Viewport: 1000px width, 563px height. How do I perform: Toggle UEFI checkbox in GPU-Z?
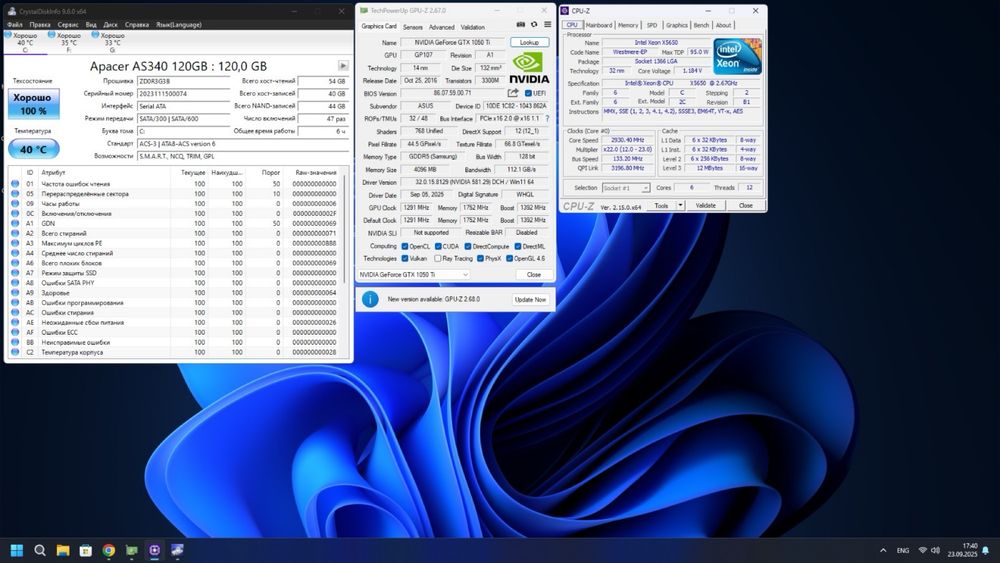click(x=528, y=94)
